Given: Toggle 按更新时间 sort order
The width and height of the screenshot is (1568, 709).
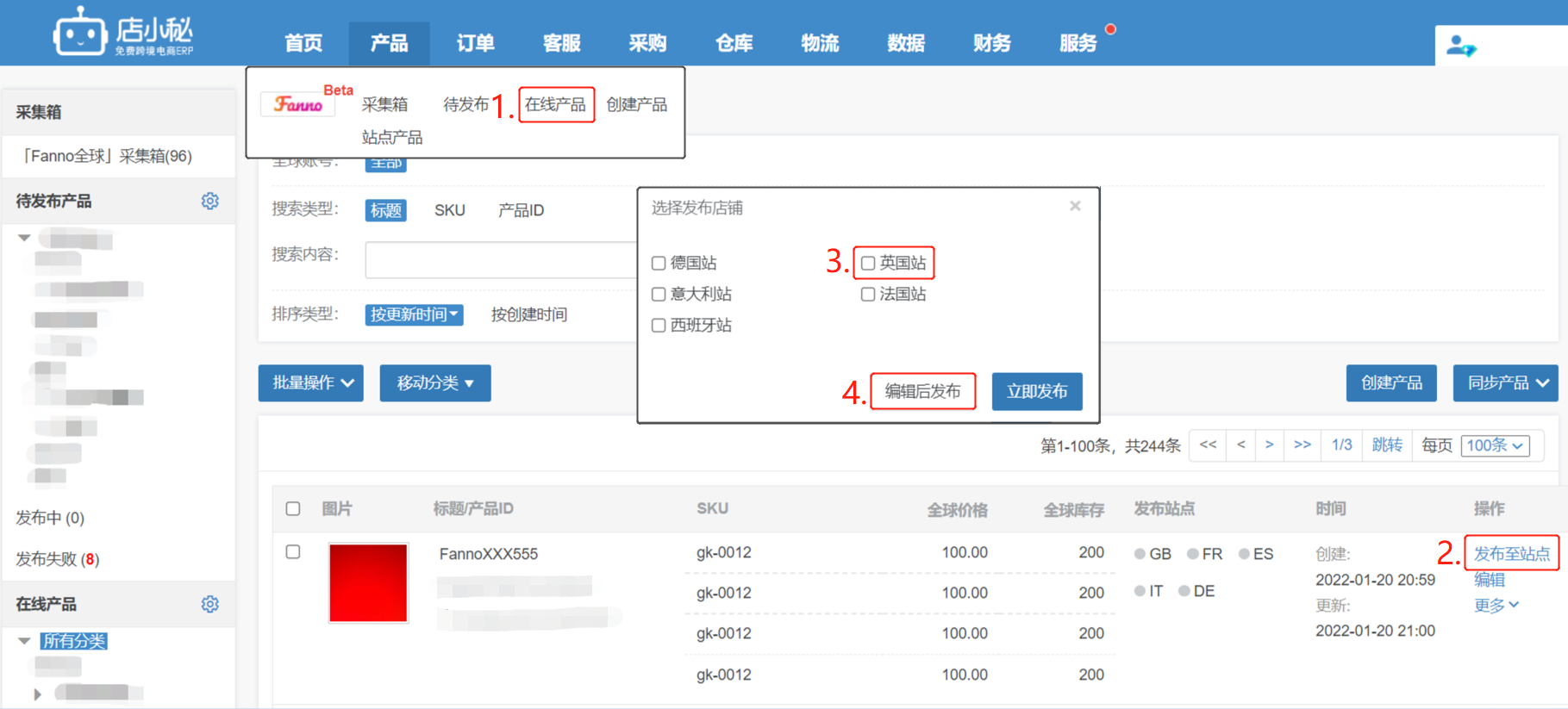Looking at the screenshot, I should click(x=415, y=314).
